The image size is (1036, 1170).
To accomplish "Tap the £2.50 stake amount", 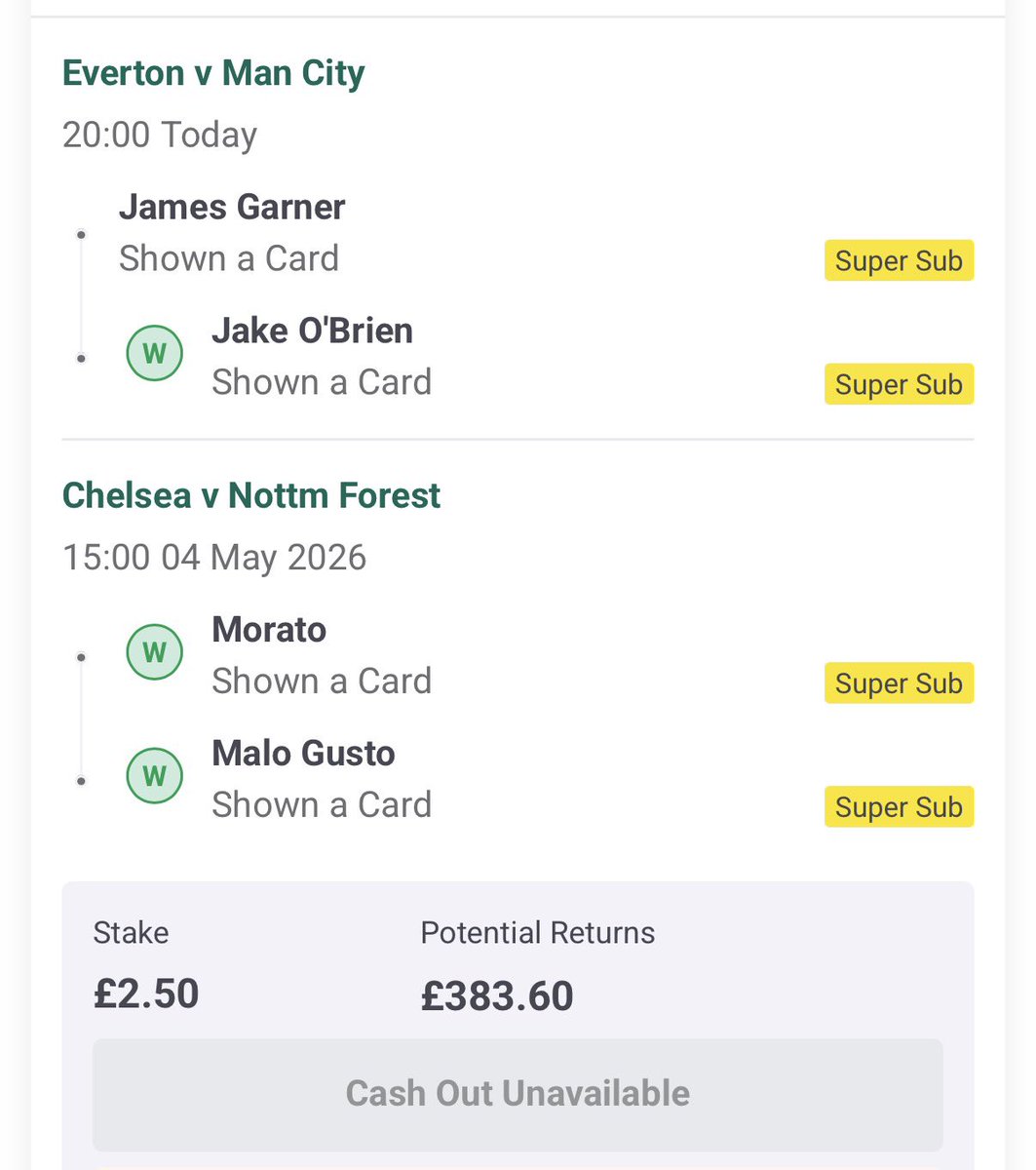I will point(146,994).
